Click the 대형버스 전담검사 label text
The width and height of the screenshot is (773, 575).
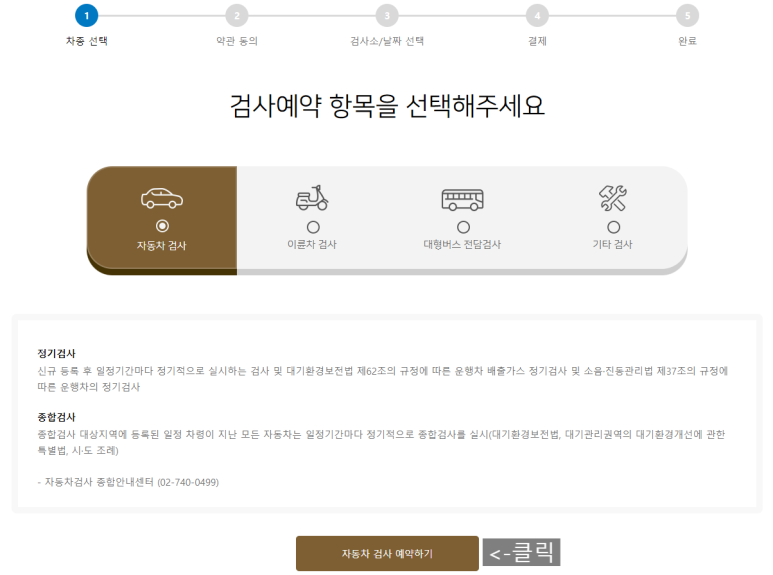click(x=462, y=244)
